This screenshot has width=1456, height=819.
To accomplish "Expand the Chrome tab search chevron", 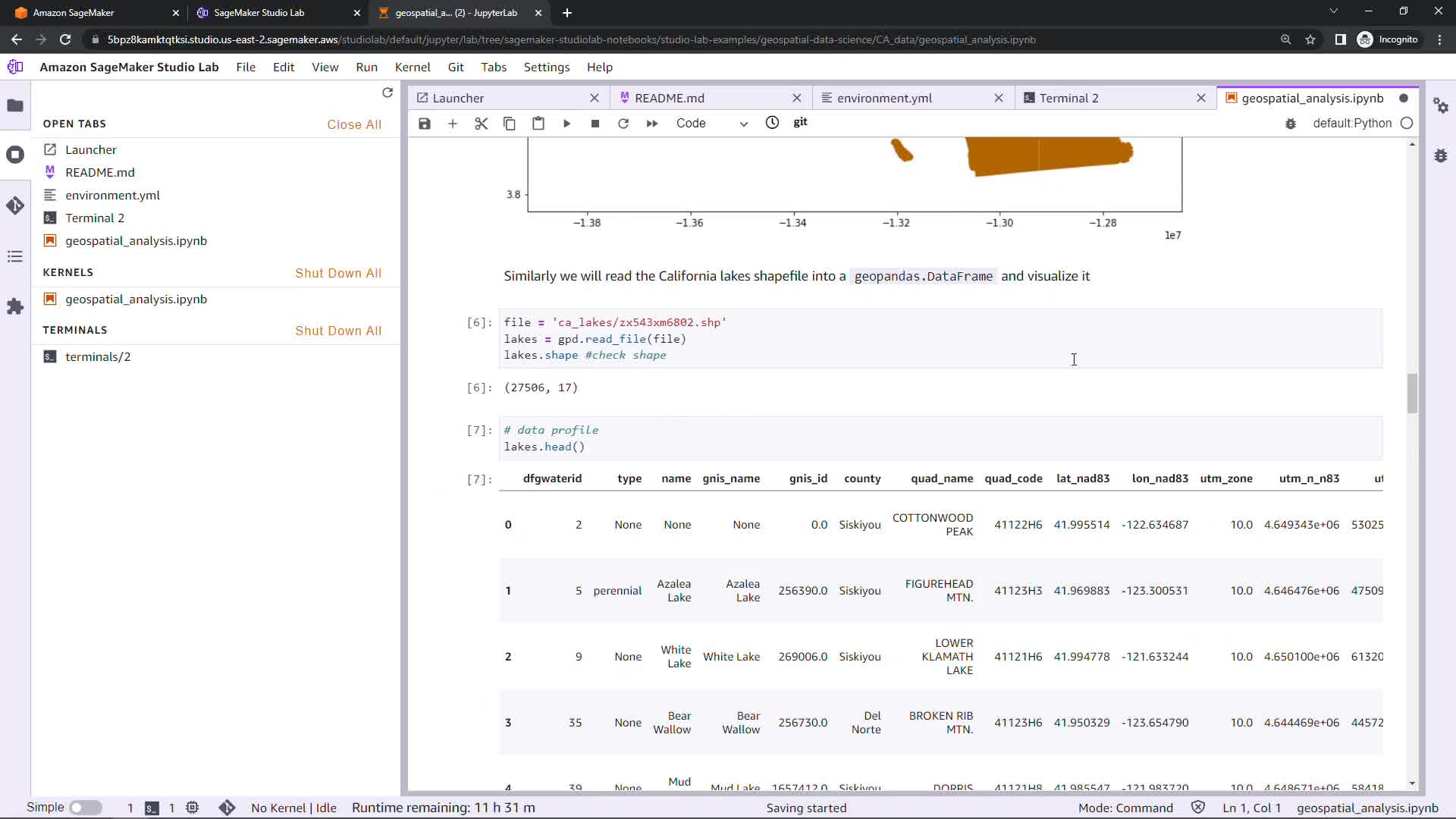I will tap(1333, 11).
